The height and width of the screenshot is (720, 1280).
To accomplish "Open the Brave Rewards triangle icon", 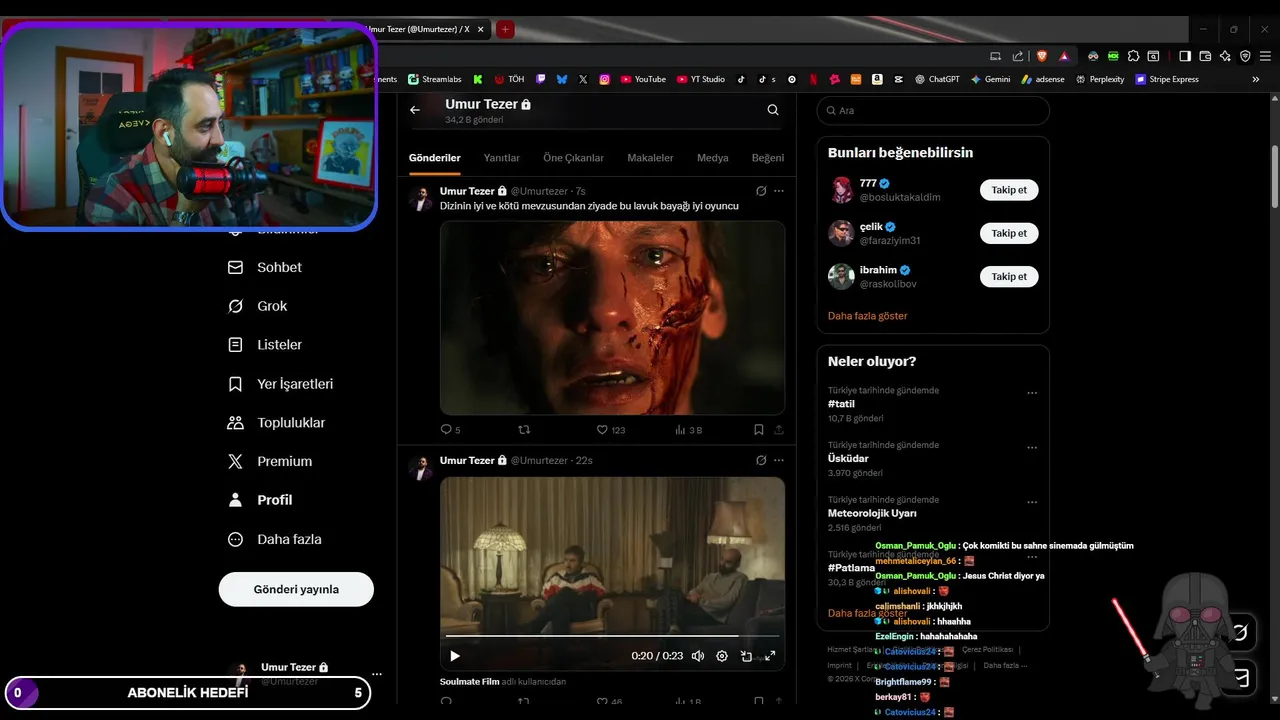I will 1064,56.
